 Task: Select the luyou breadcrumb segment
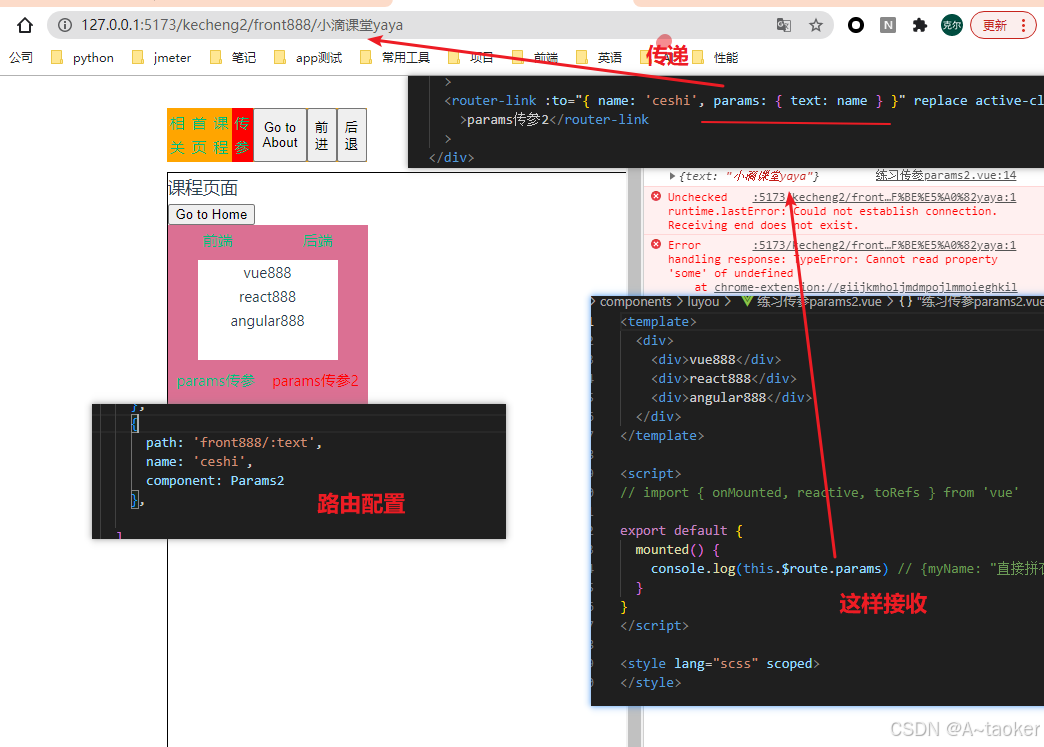coord(703,302)
